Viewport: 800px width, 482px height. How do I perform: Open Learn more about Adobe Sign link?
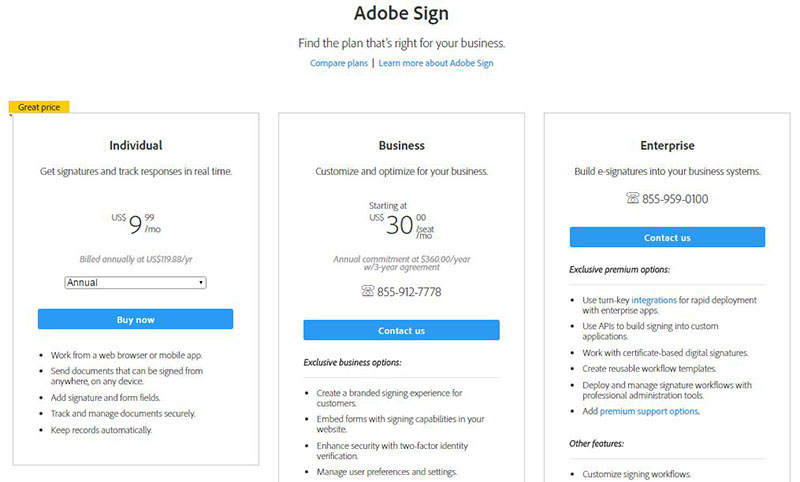pos(436,63)
